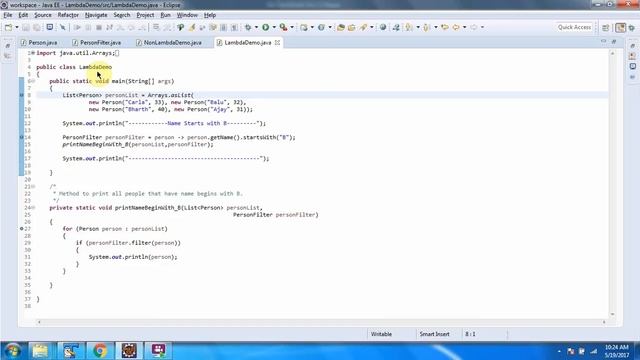The width and height of the screenshot is (640, 360).
Task: Open File Explorer from the taskbar
Action: 40,351
